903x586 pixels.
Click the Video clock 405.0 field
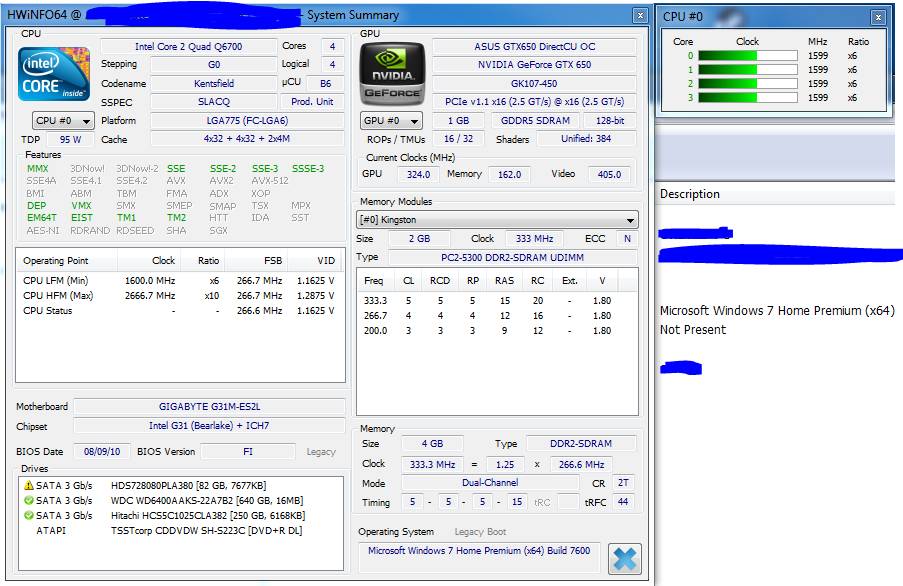pos(609,174)
